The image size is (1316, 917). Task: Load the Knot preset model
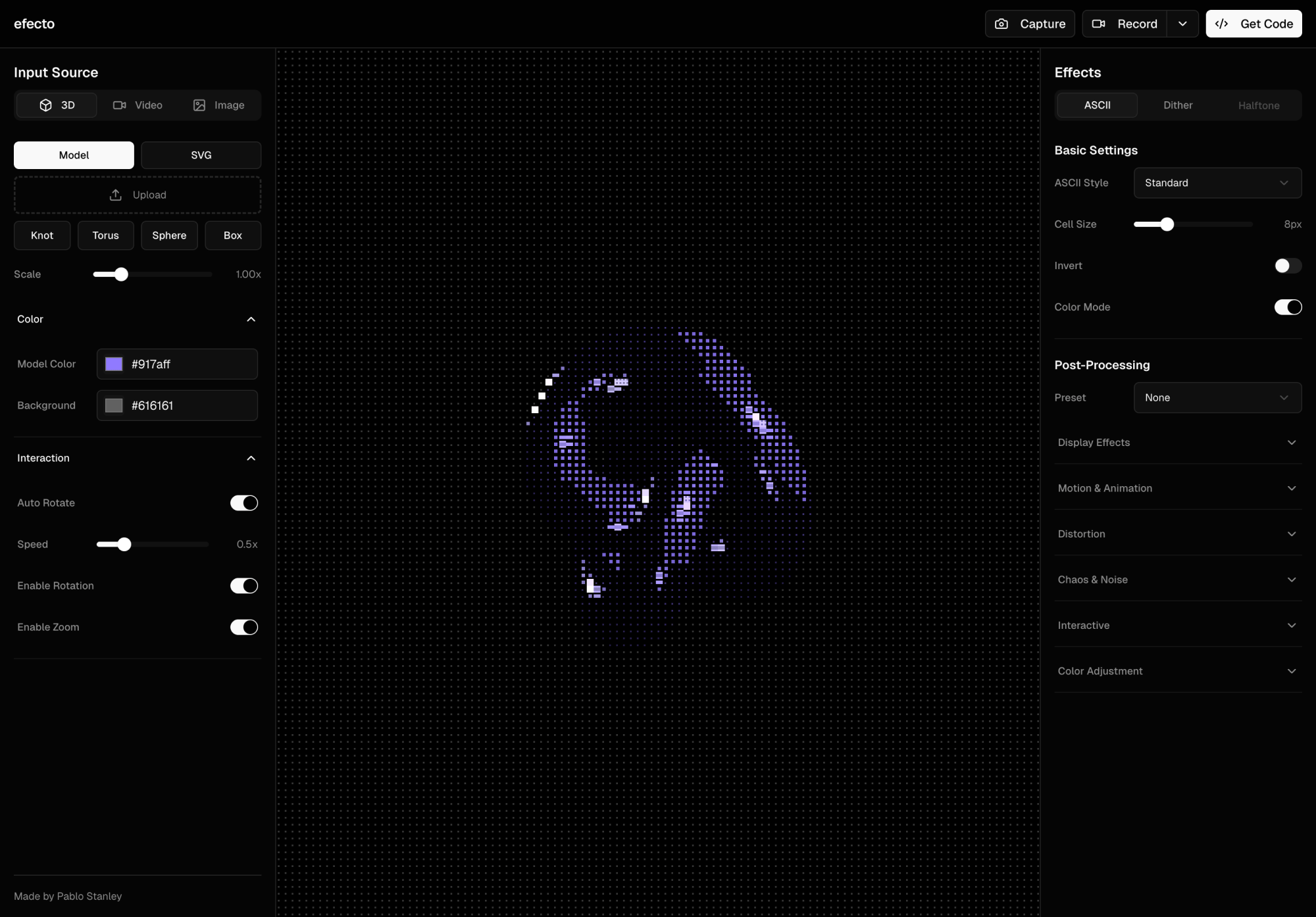click(42, 235)
